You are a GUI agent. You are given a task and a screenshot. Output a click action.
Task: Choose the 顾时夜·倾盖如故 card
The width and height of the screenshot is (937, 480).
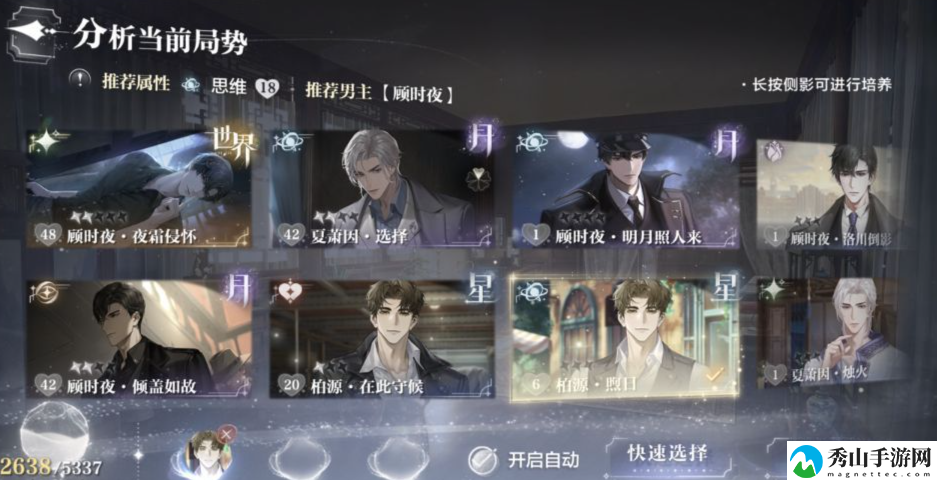139,339
